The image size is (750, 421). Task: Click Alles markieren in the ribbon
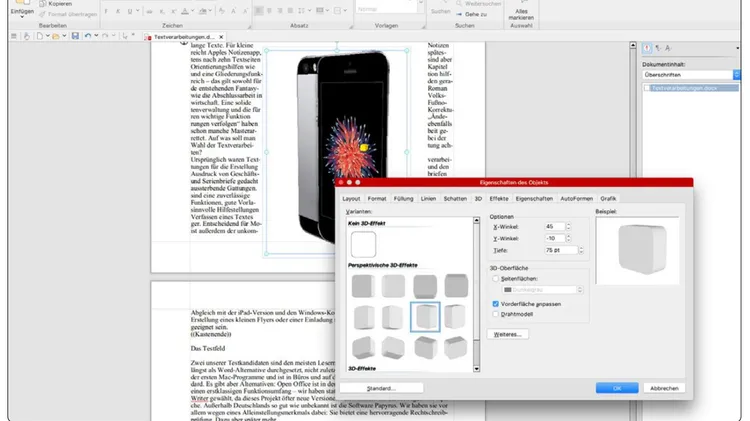click(521, 14)
